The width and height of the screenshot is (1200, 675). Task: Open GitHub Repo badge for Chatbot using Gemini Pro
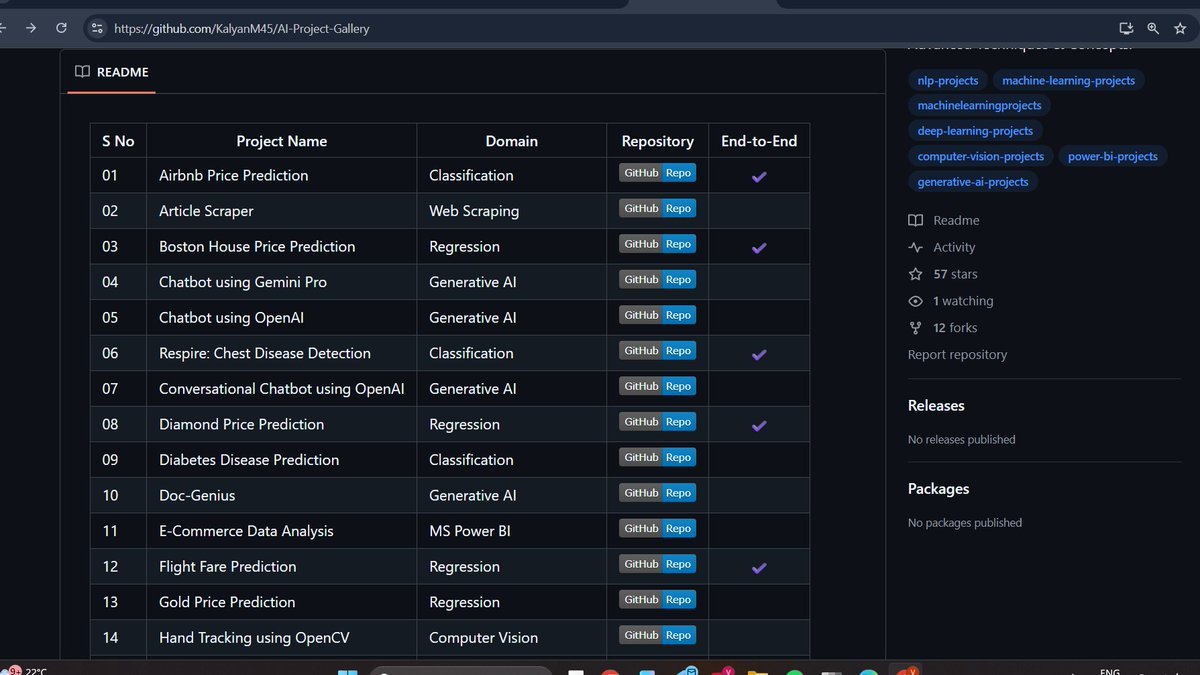[x=657, y=280]
